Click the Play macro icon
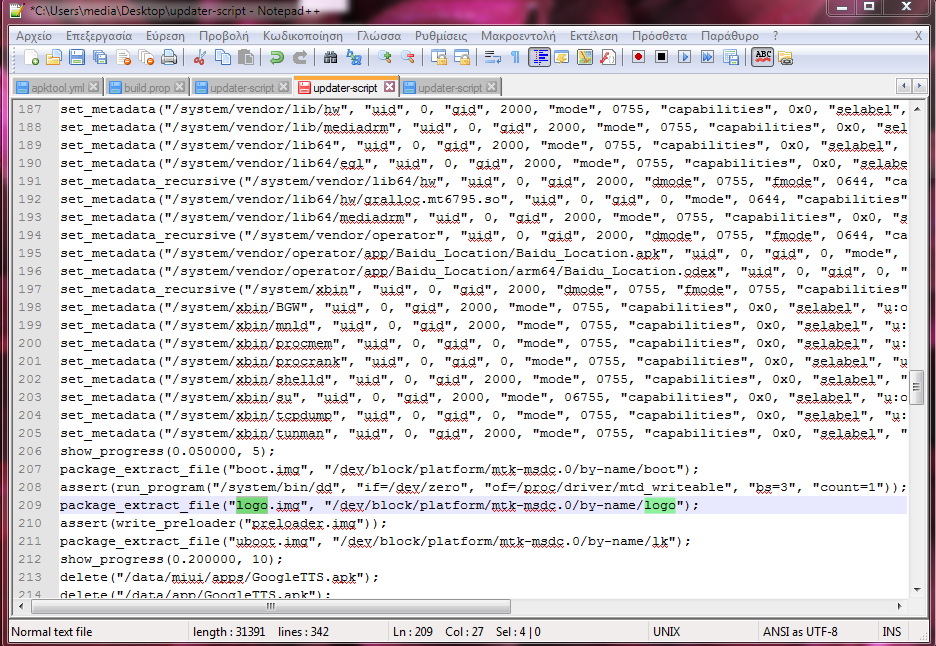This screenshot has width=936, height=646. (x=685, y=57)
